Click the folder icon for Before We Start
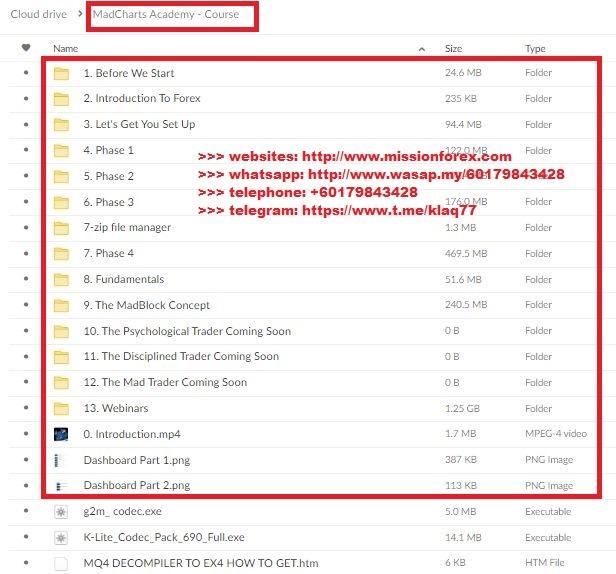Image resolution: width=616 pixels, height=574 pixels. [62, 73]
